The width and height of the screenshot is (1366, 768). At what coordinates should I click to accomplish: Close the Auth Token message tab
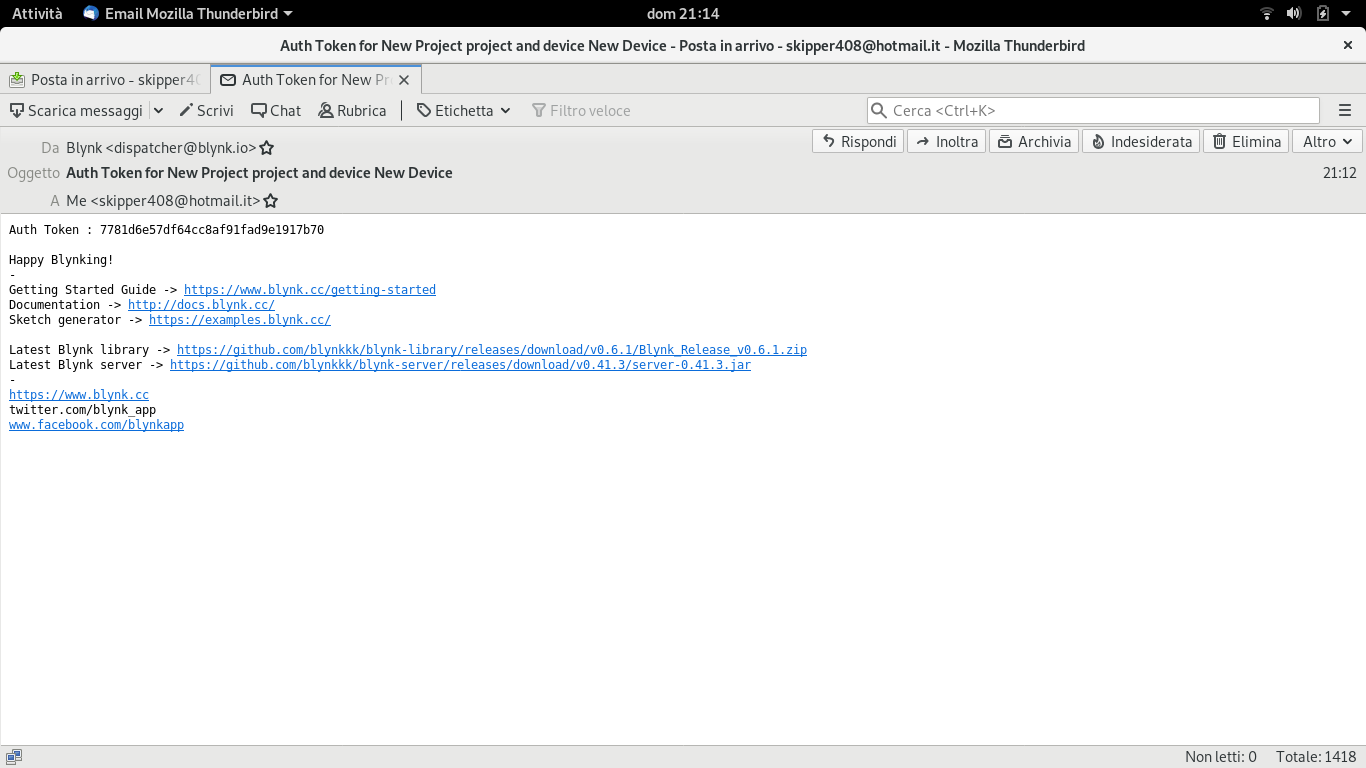tap(405, 80)
